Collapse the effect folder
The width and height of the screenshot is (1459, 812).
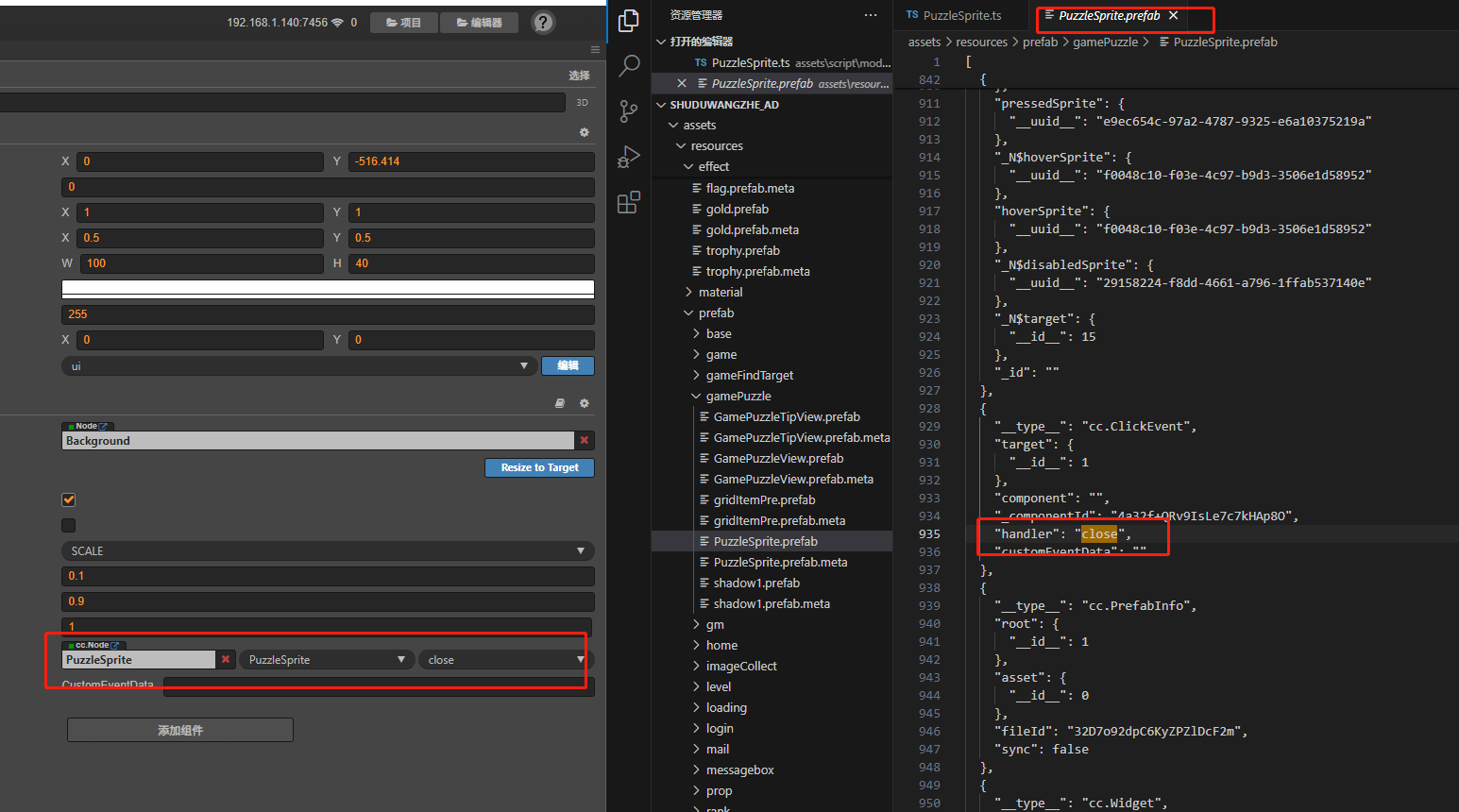[688, 166]
